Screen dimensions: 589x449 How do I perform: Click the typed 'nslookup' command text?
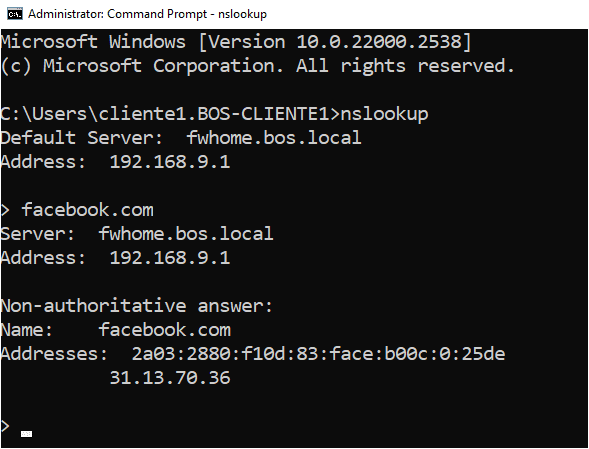384,114
